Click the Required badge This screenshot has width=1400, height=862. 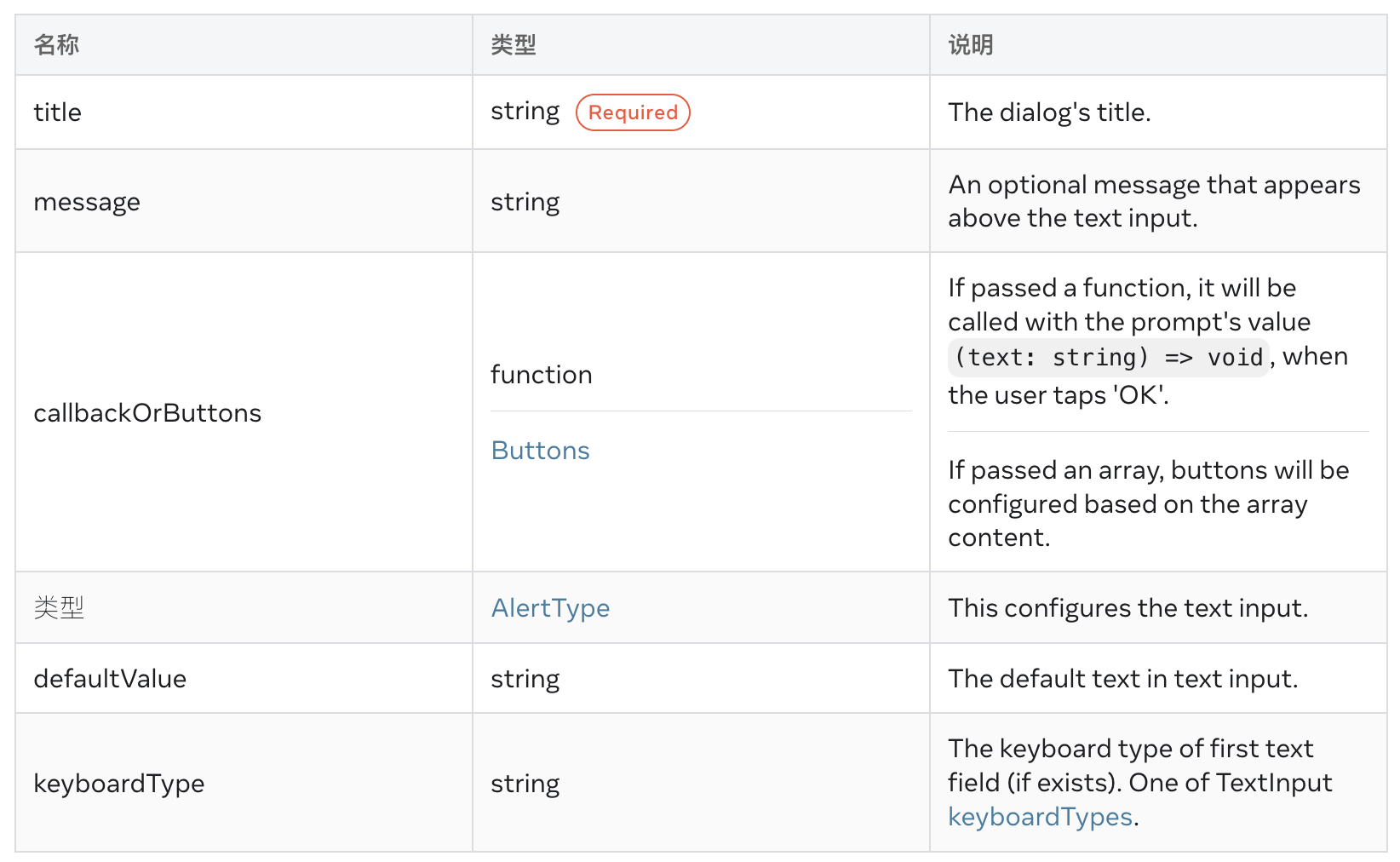tap(633, 112)
